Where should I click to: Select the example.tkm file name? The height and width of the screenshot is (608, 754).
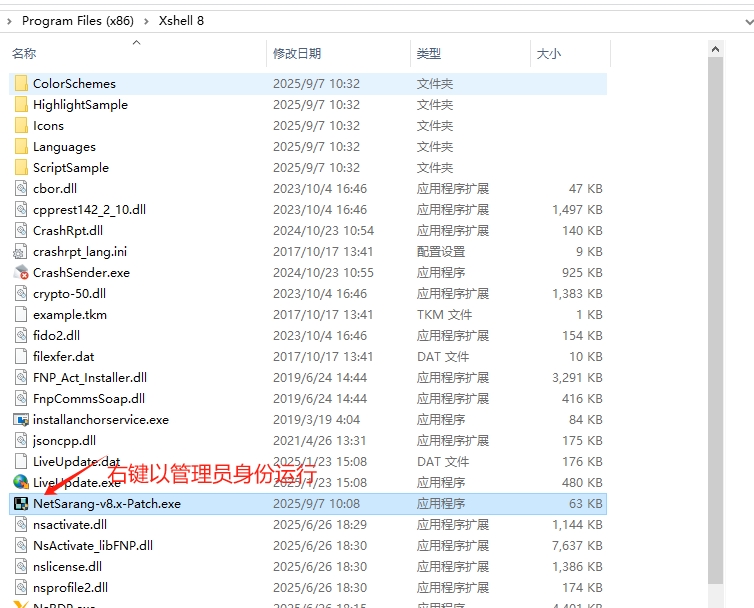click(x=70, y=315)
